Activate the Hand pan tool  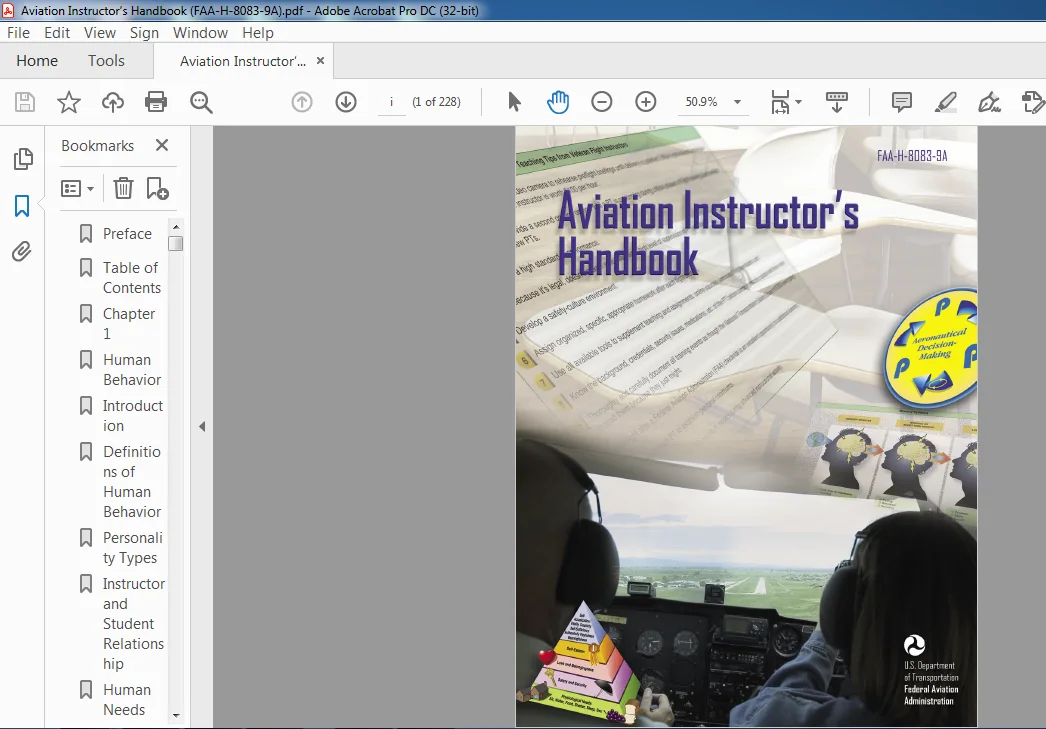[558, 102]
